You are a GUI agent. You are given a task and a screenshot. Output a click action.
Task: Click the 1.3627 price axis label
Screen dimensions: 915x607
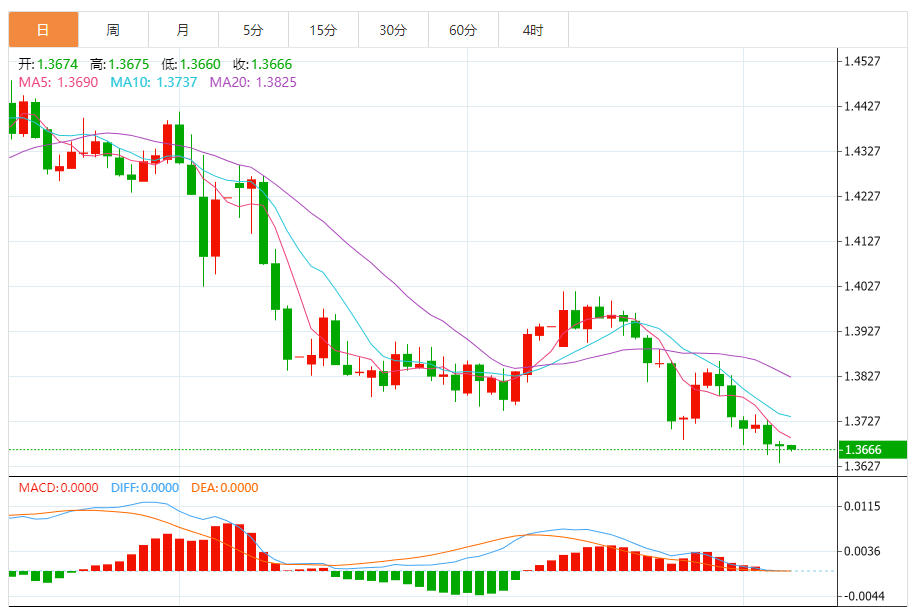click(x=862, y=466)
